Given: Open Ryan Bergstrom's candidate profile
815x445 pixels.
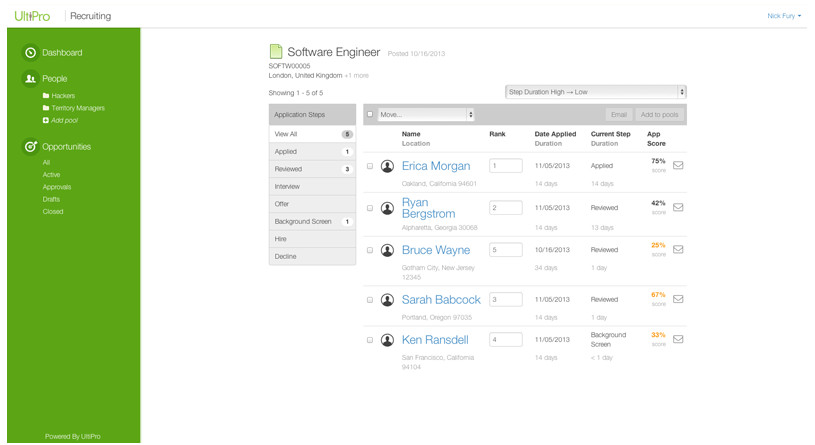Looking at the screenshot, I should pos(428,208).
